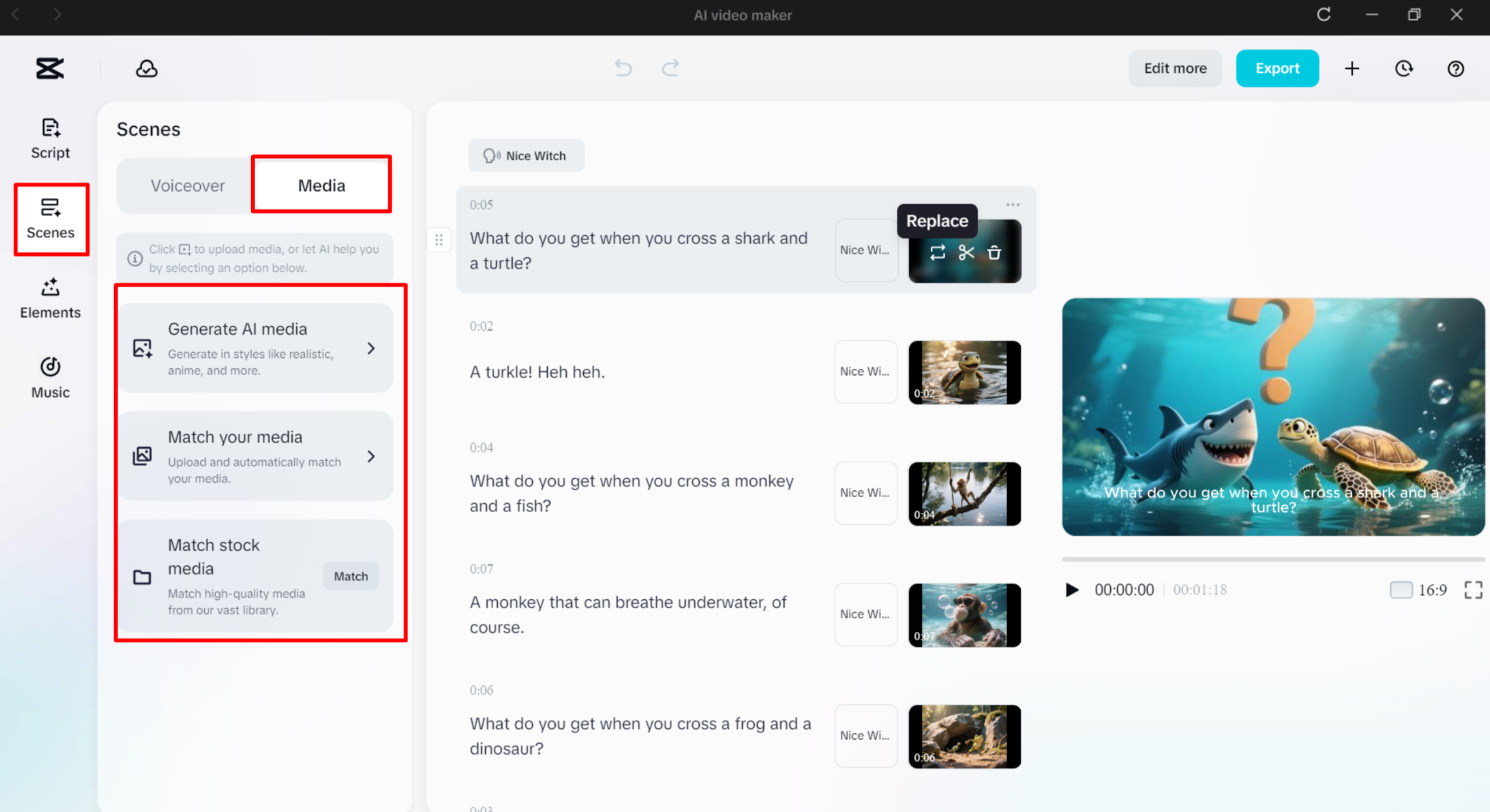
Task: Expand the Match your media option
Action: 371,456
